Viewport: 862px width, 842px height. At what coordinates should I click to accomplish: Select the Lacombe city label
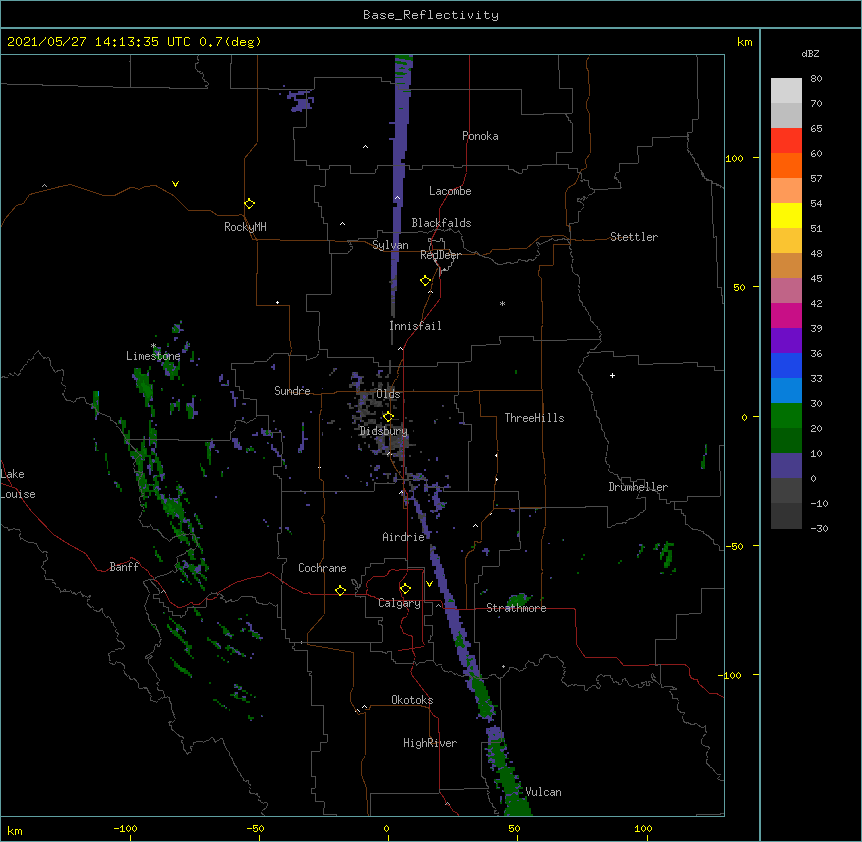coord(450,191)
